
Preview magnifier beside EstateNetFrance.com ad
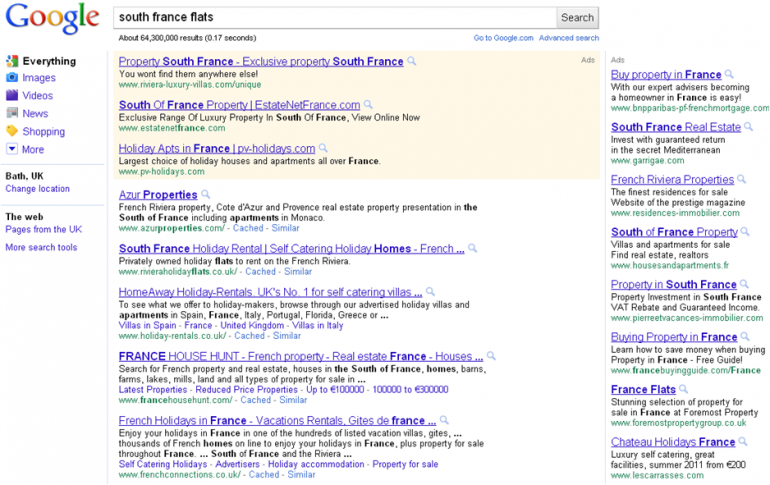click(368, 104)
